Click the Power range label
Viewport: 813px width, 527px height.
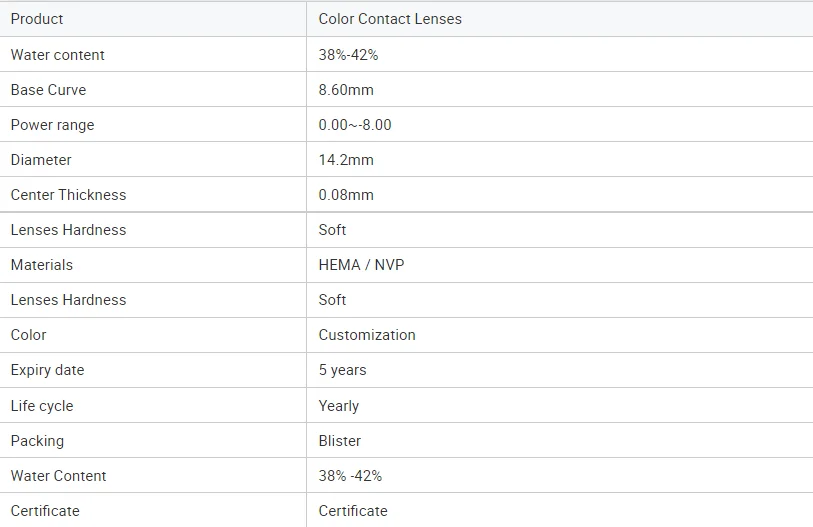52,125
